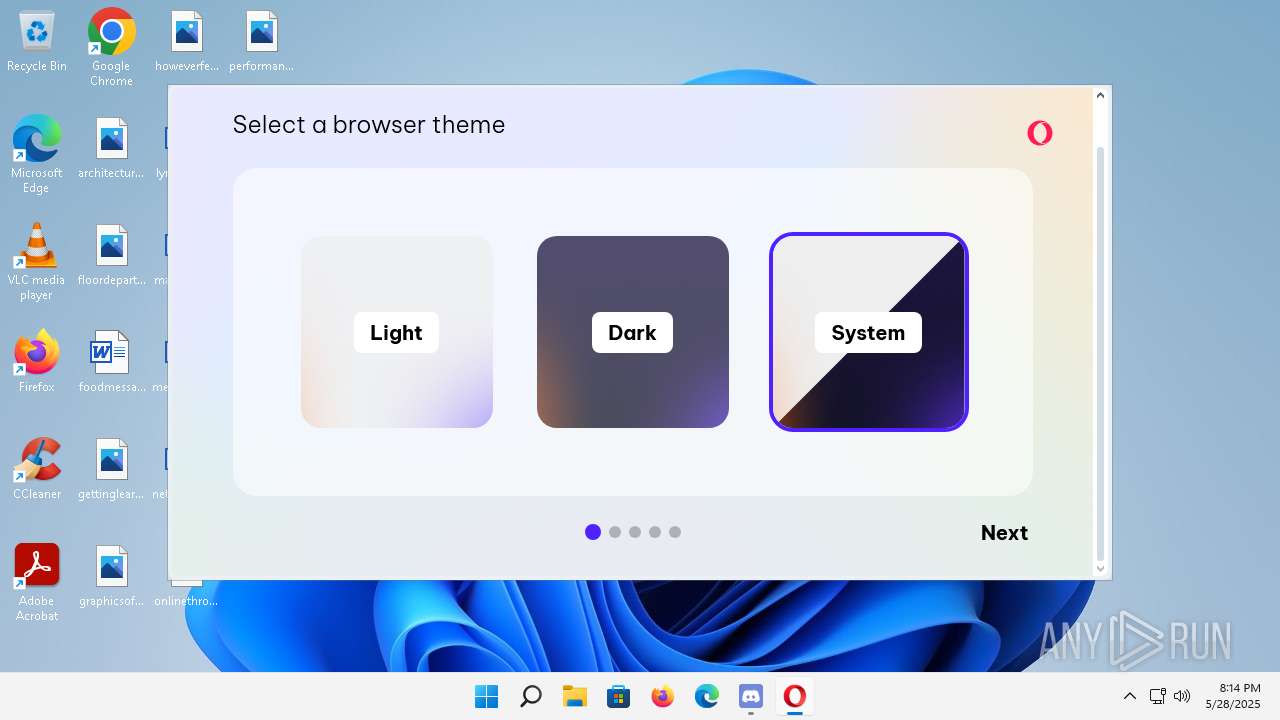The height and width of the screenshot is (720, 1280).
Task: Open File Explorer from the taskbar
Action: 575,696
